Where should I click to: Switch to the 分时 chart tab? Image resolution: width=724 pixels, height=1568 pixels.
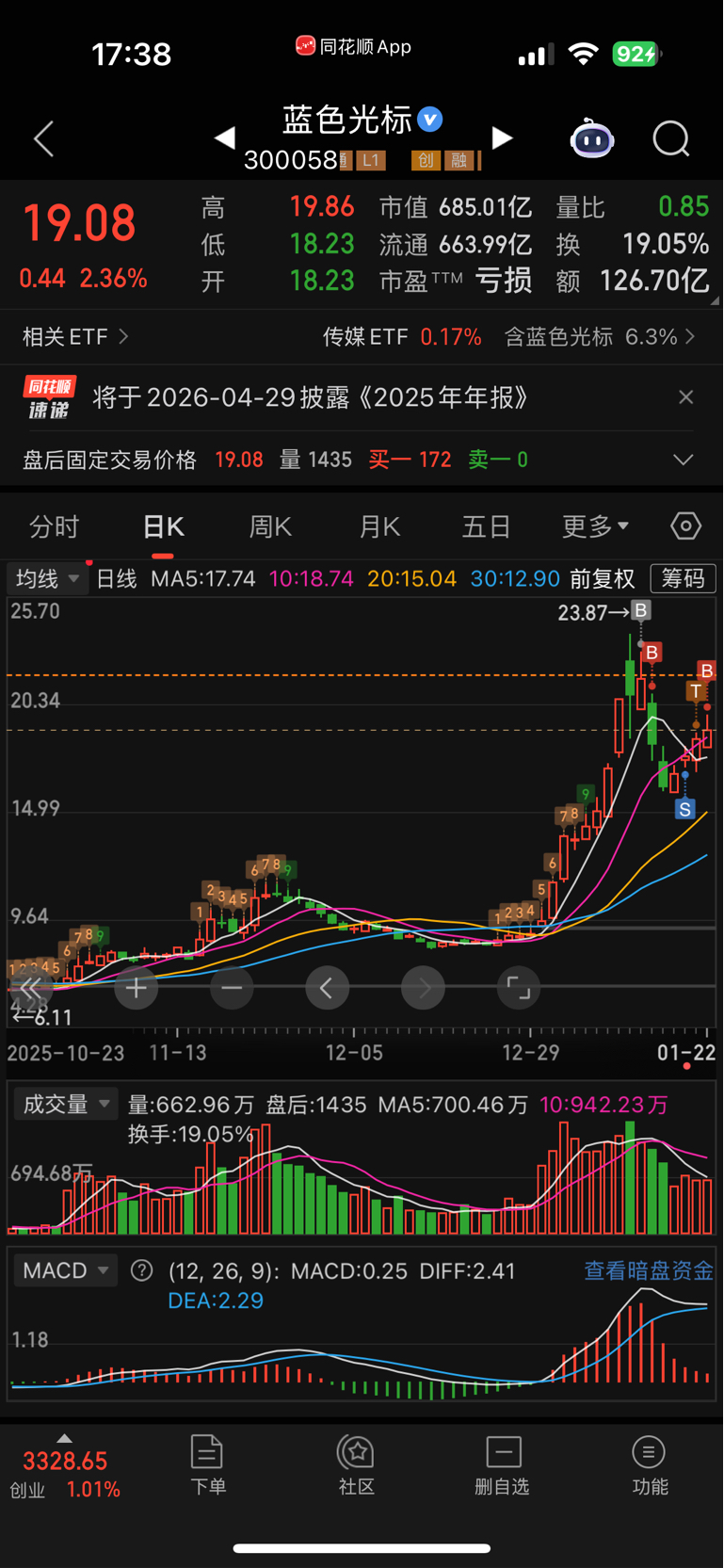point(54,526)
